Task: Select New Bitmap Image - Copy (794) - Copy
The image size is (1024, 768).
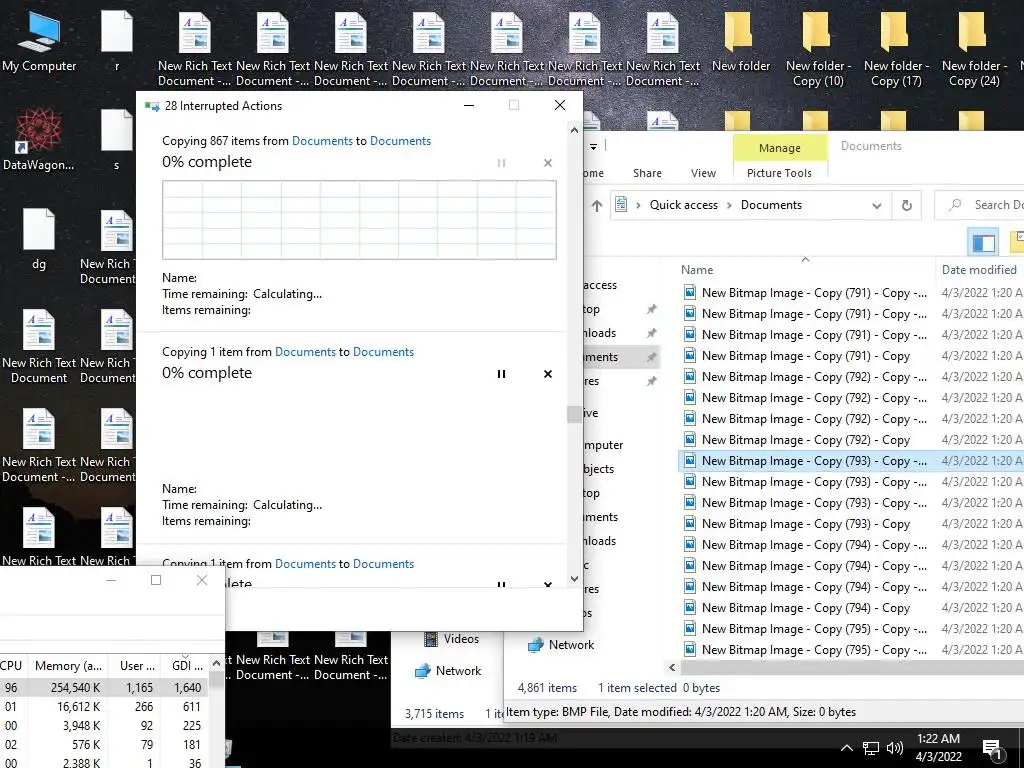Action: click(x=805, y=608)
